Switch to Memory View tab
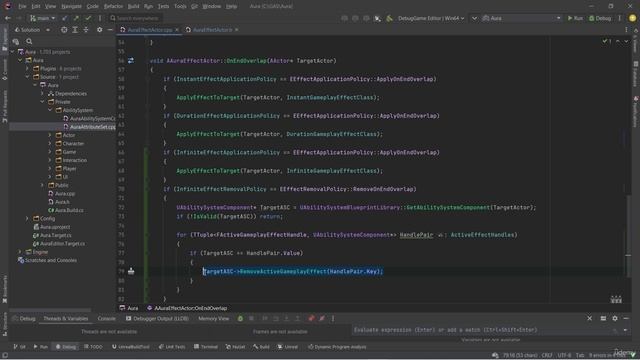The width and height of the screenshot is (640, 360). tap(213, 318)
